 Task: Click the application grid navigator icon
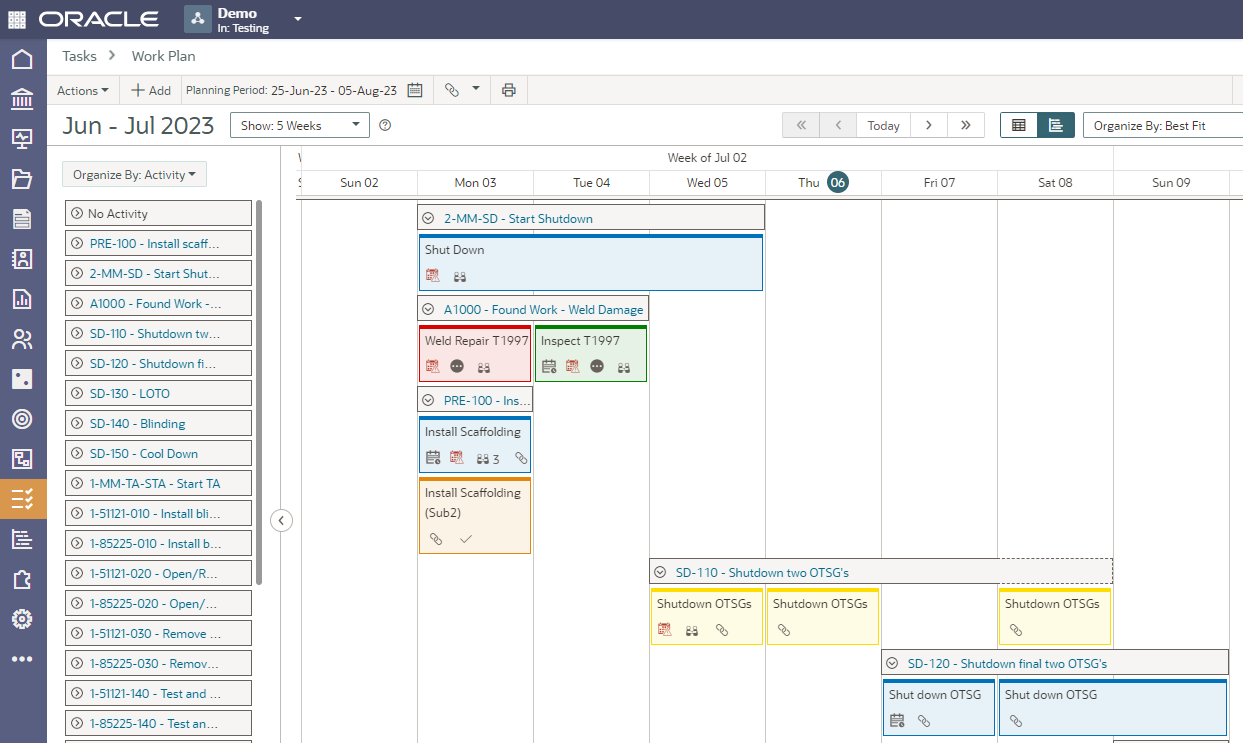click(x=17, y=20)
